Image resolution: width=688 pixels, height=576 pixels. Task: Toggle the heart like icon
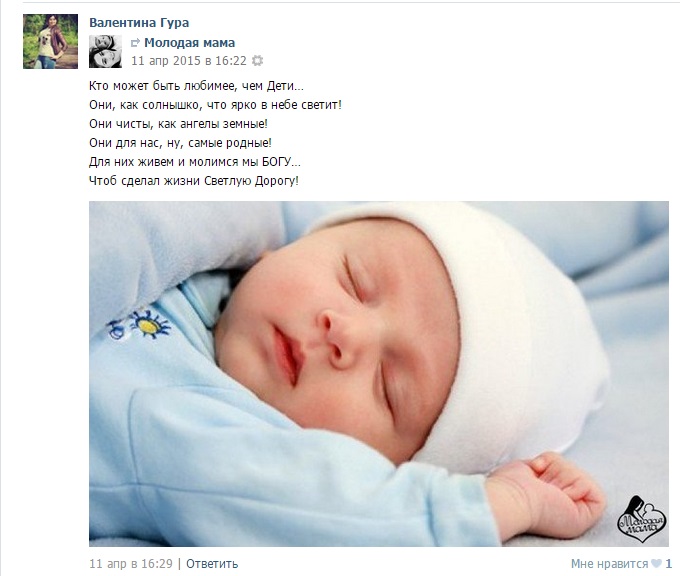pos(656,564)
